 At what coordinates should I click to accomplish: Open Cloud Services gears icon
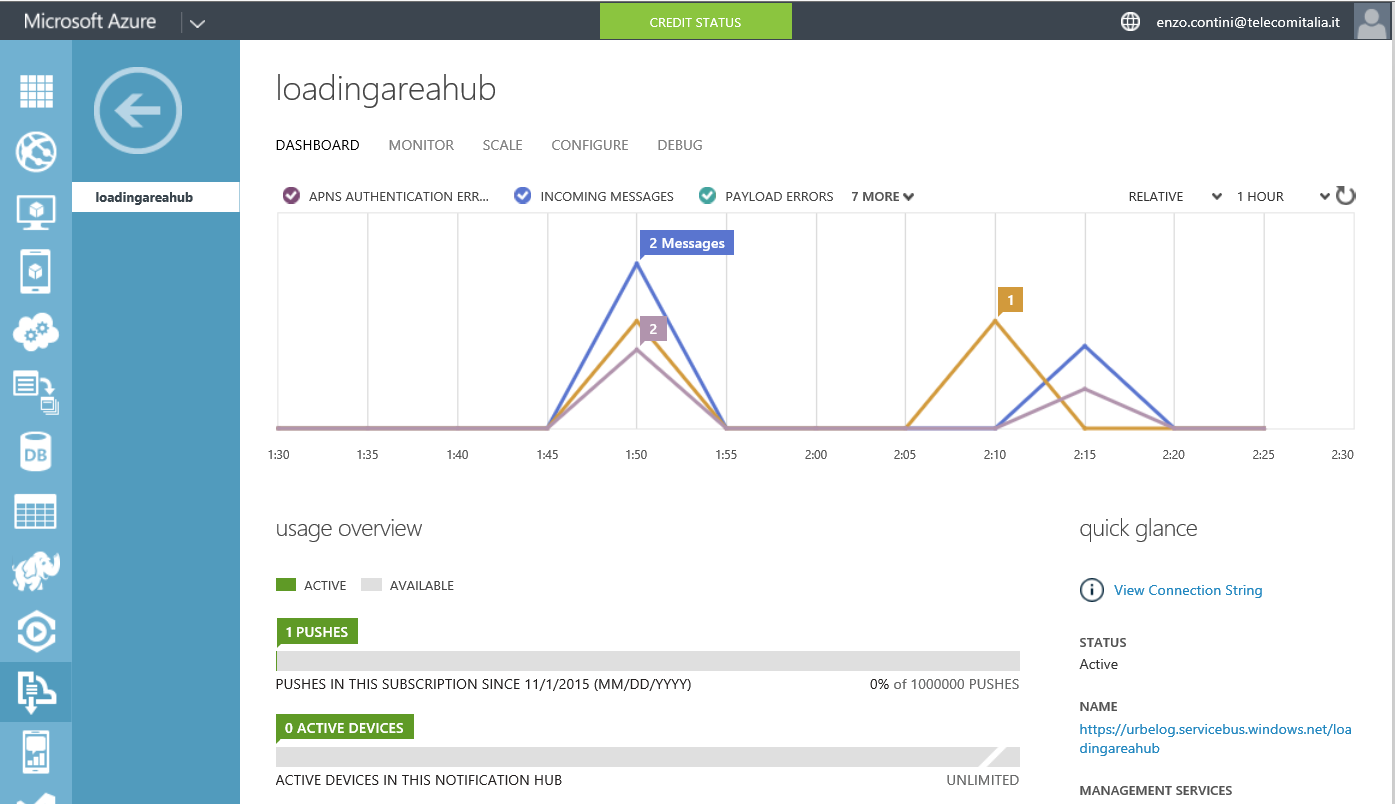click(36, 331)
